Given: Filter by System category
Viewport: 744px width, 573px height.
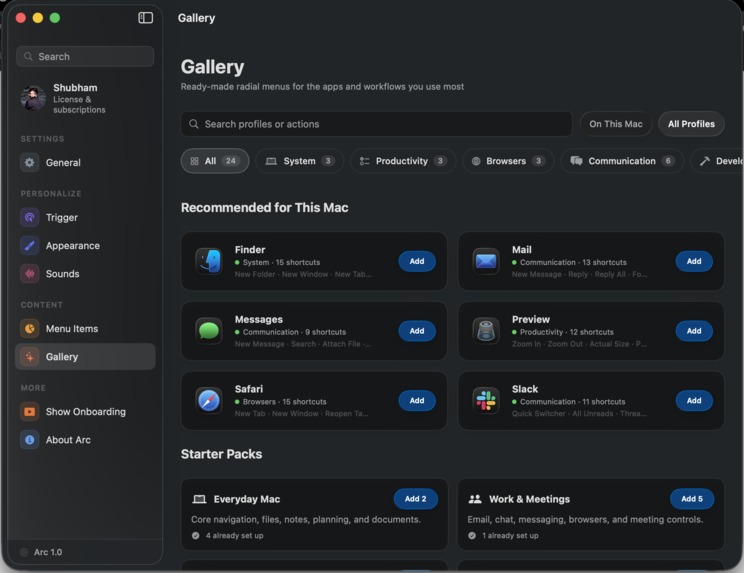Looking at the screenshot, I should click(x=299, y=161).
